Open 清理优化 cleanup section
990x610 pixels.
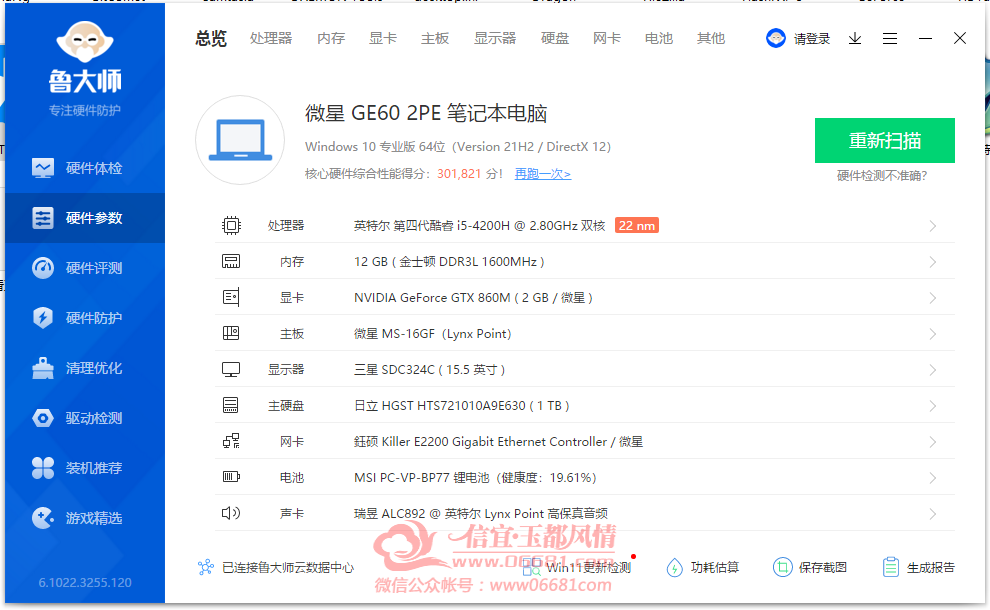click(85, 368)
